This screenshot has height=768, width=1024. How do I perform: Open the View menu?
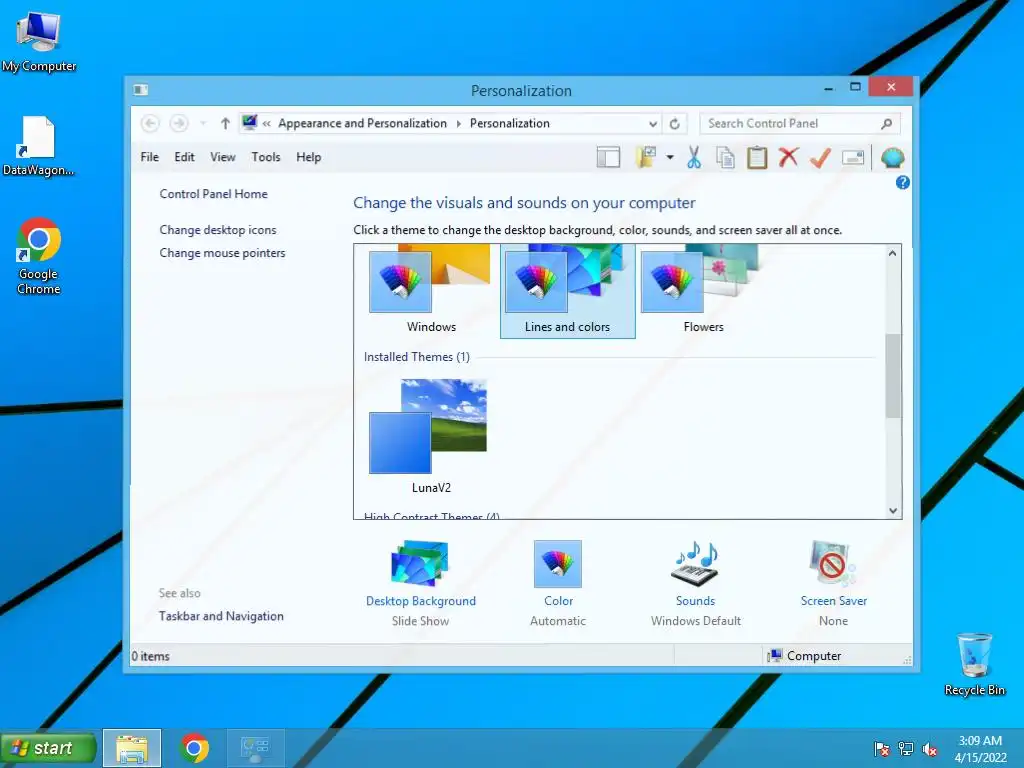click(223, 157)
